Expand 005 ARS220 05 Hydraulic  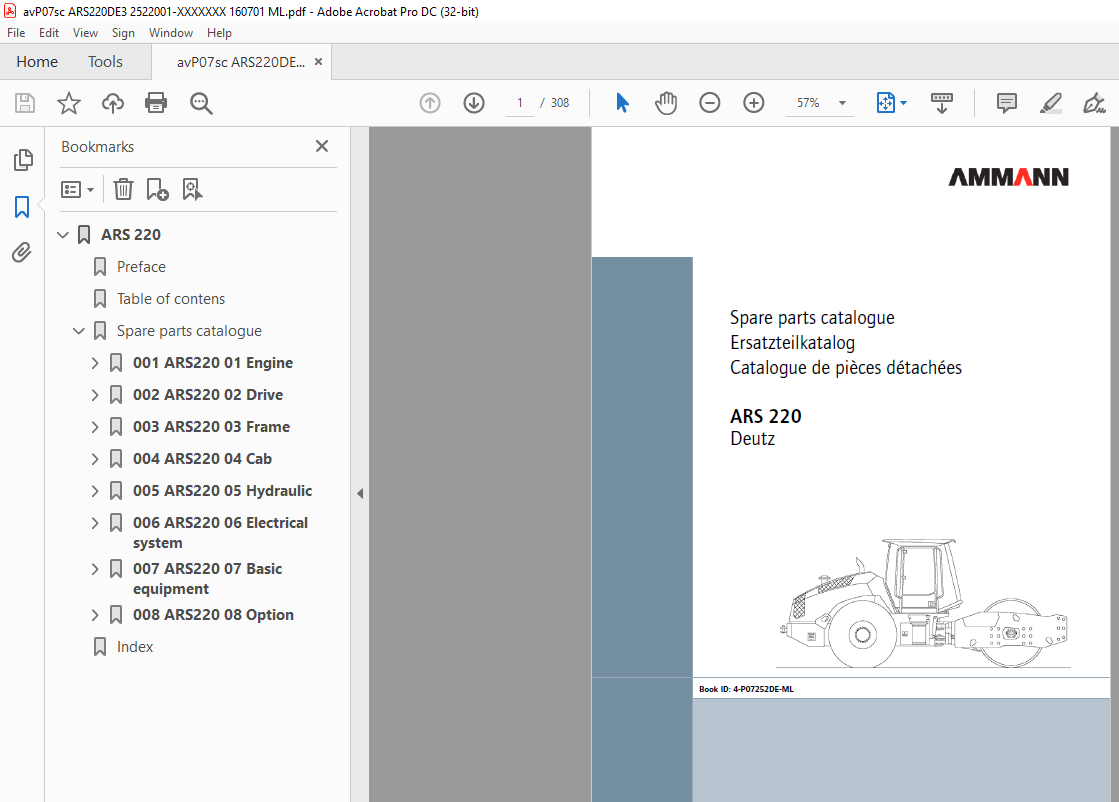(x=95, y=492)
